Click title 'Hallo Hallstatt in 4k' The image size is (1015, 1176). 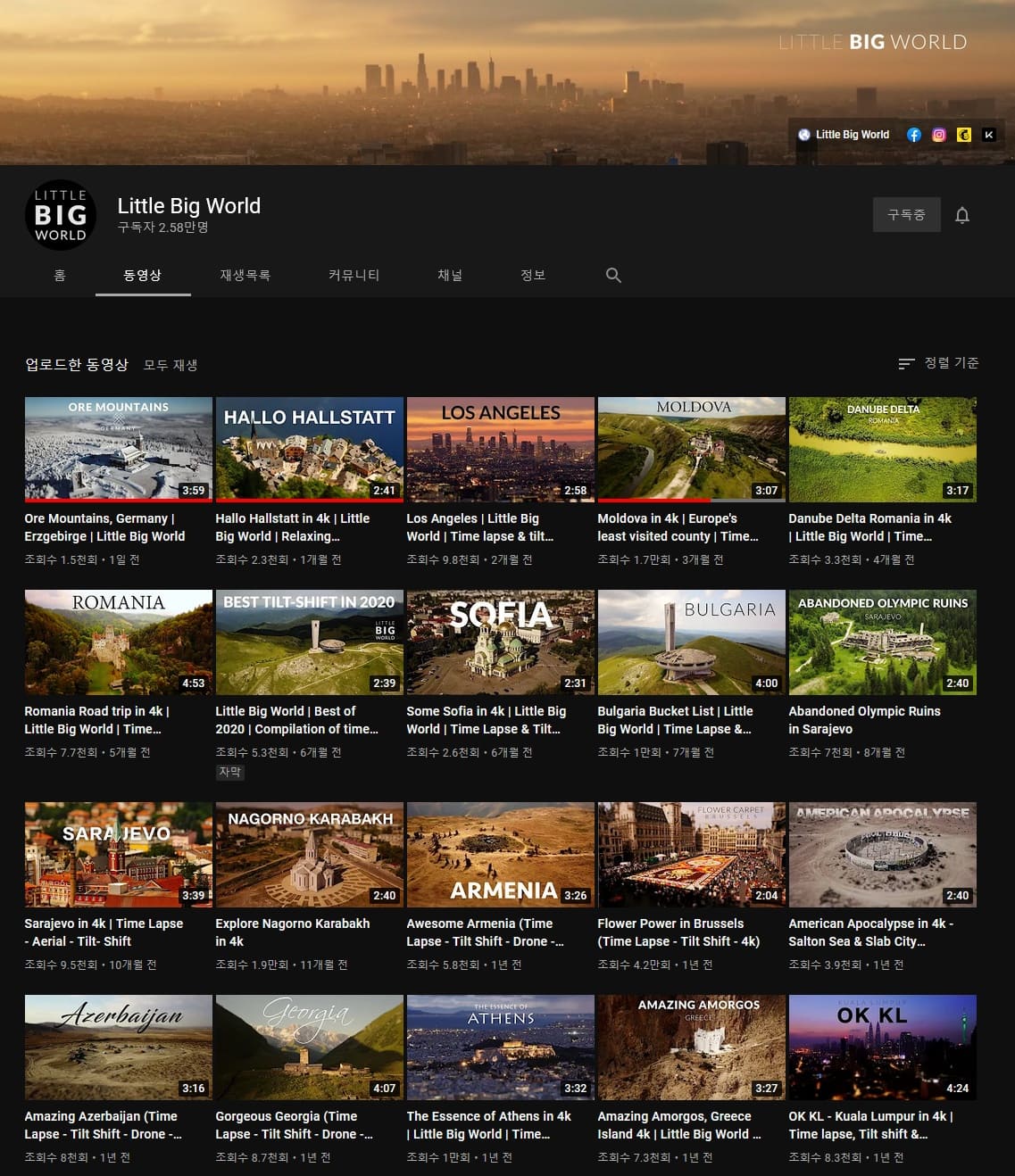(293, 527)
